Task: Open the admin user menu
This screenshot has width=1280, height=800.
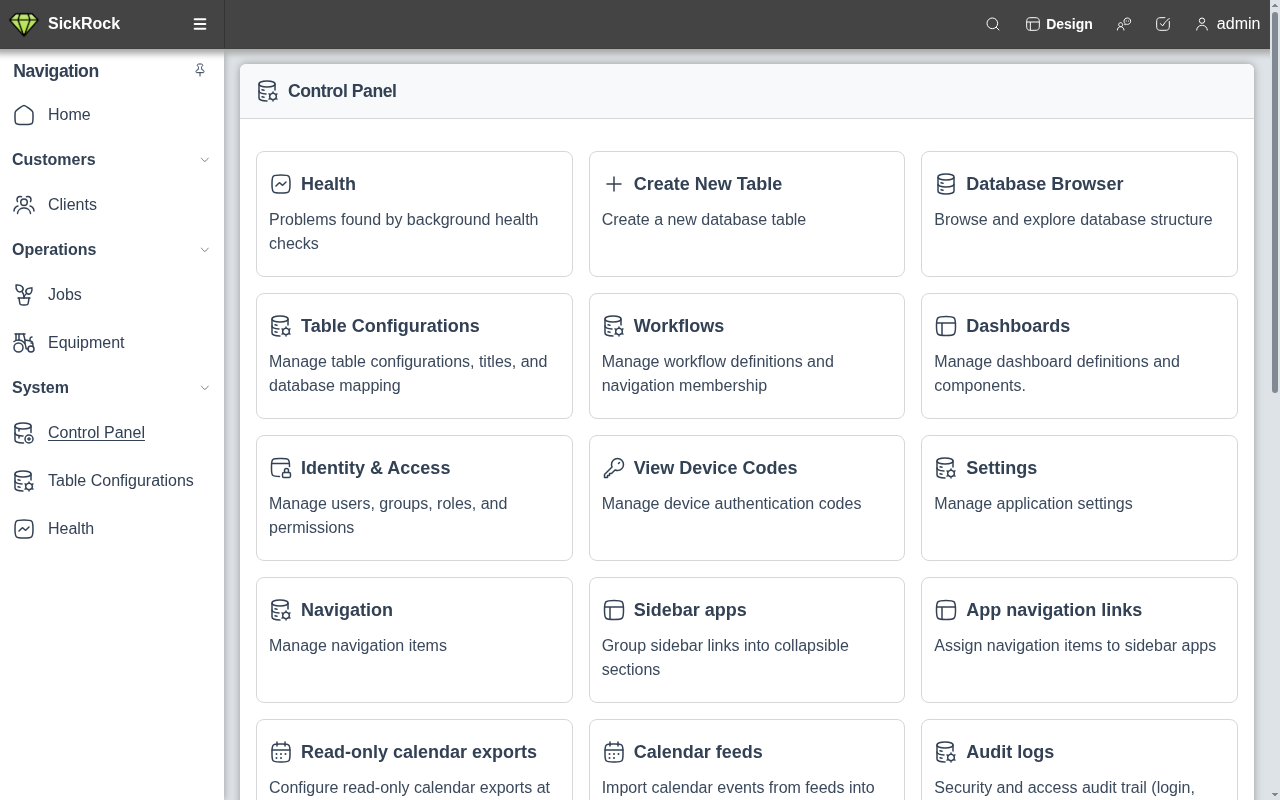Action: (x=1227, y=24)
